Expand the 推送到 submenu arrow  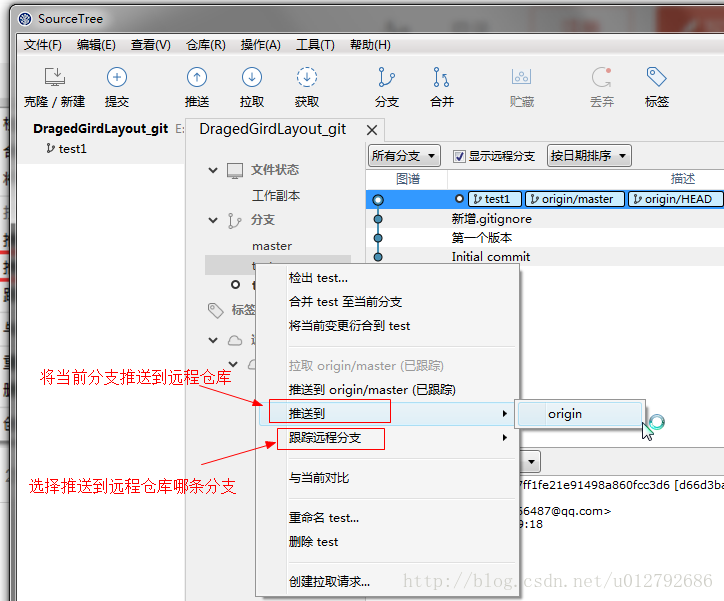(x=505, y=414)
